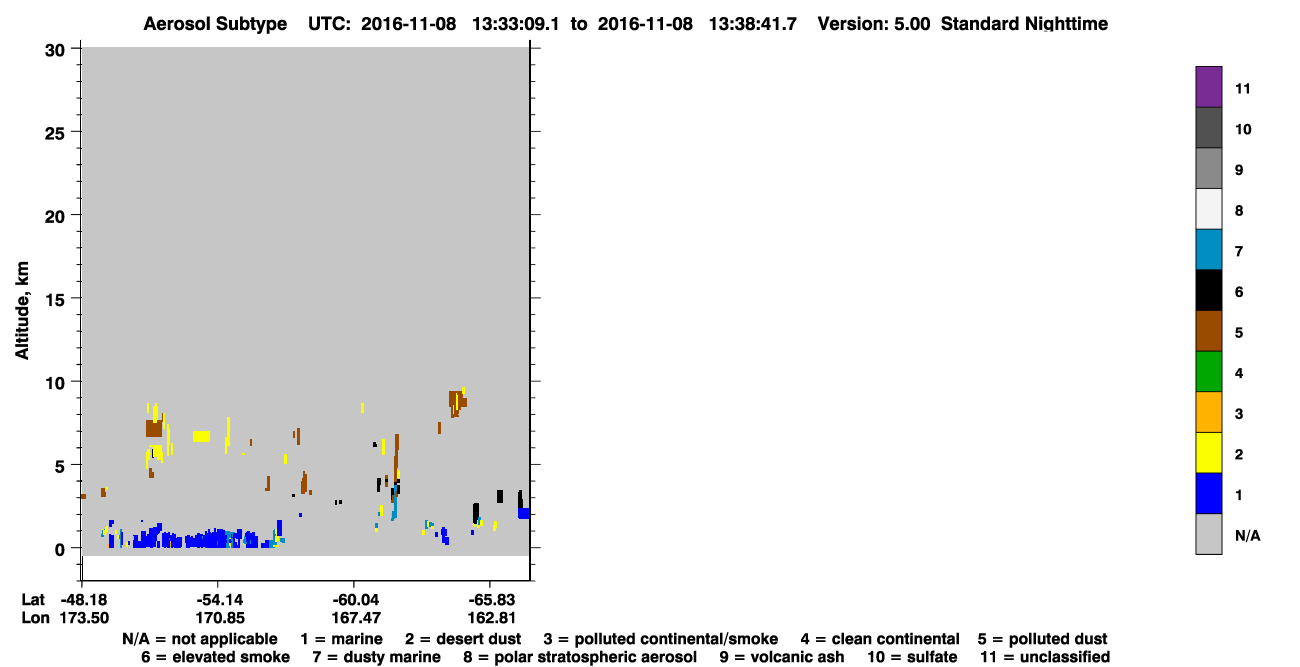This screenshot has width=1300, height=667.
Task: Select the white swatch labeled 8
Action: (1208, 209)
